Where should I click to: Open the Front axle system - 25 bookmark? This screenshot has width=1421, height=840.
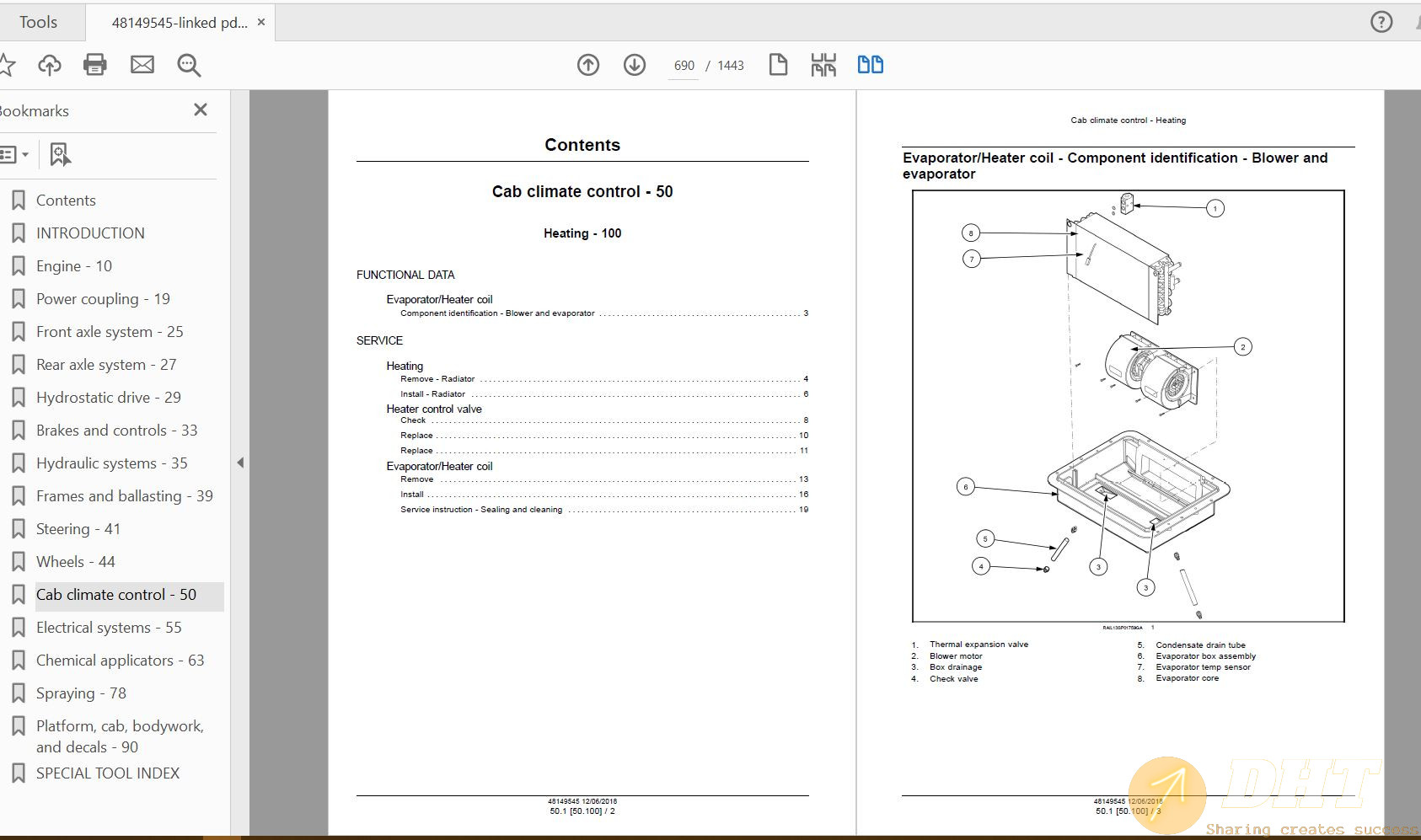[x=110, y=332]
